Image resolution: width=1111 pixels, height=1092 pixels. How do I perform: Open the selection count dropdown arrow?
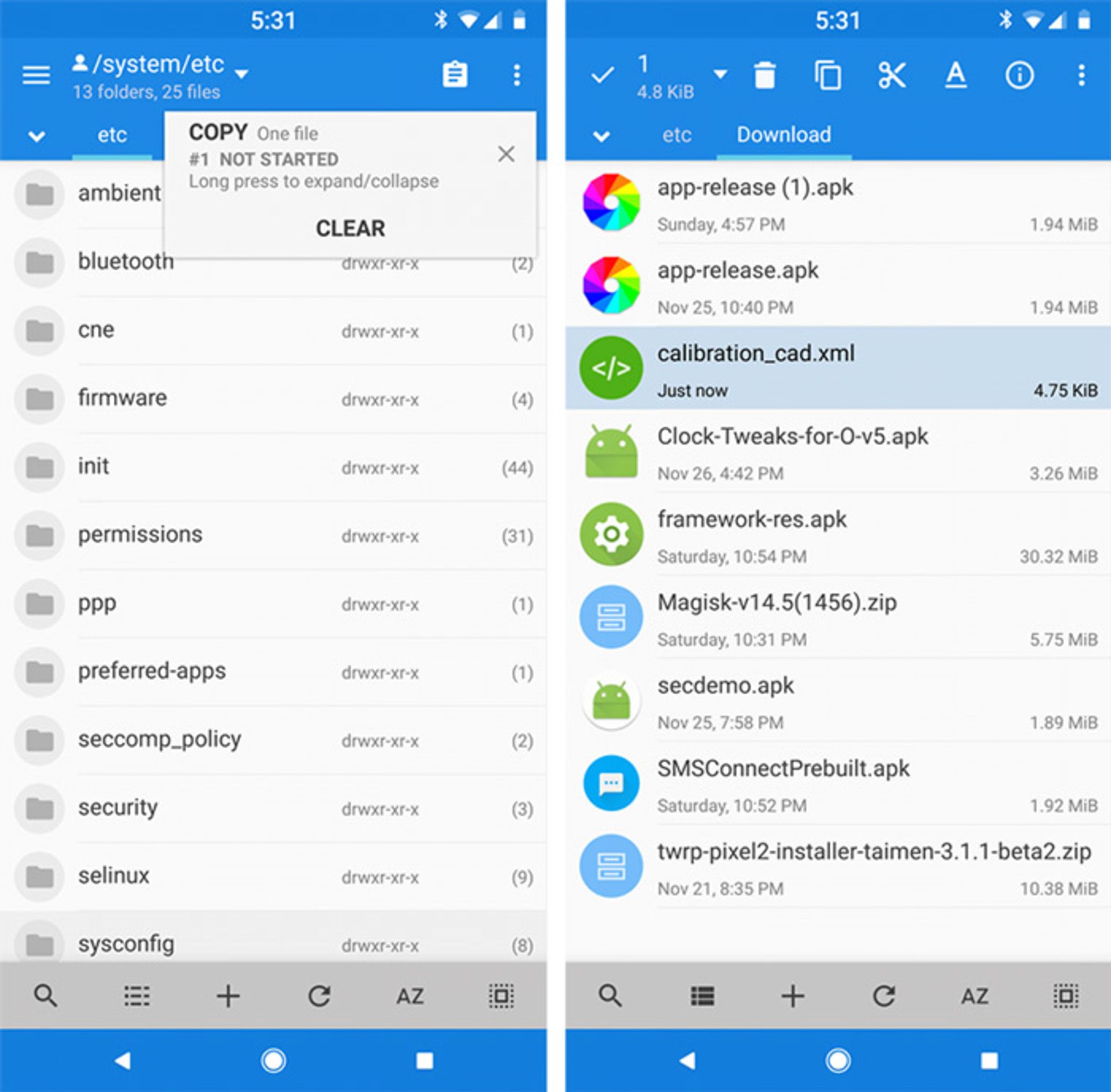click(x=720, y=74)
